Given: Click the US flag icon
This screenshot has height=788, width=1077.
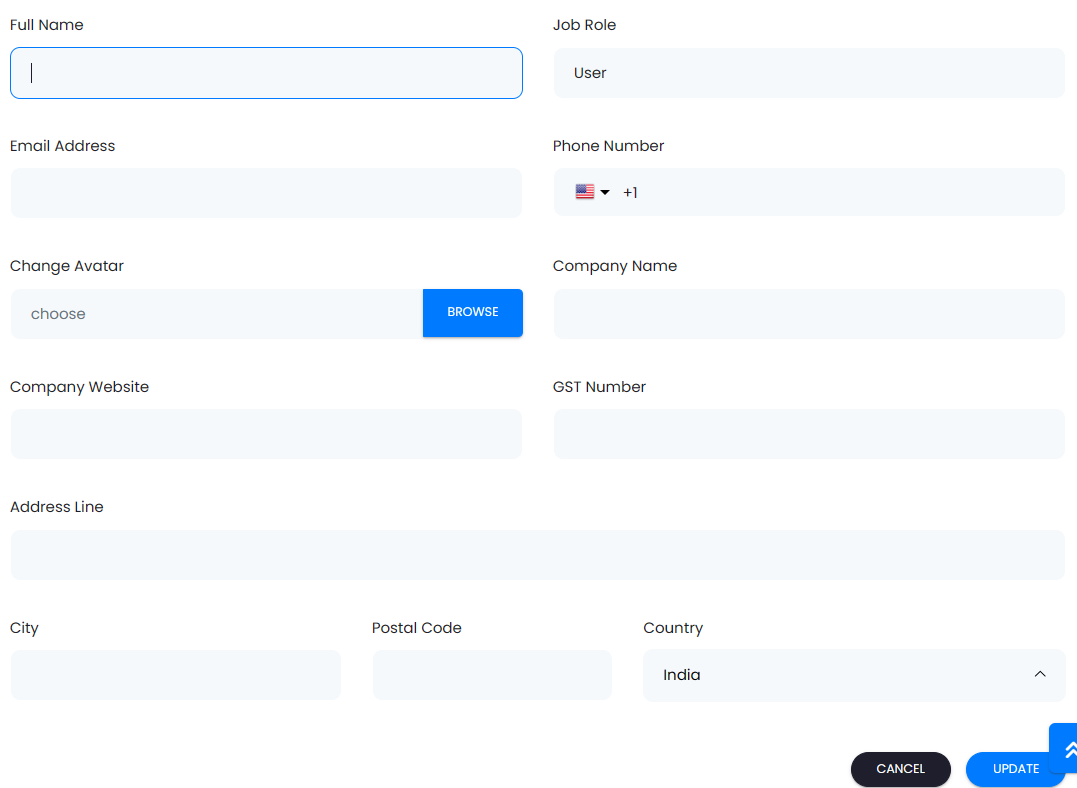Looking at the screenshot, I should point(584,192).
